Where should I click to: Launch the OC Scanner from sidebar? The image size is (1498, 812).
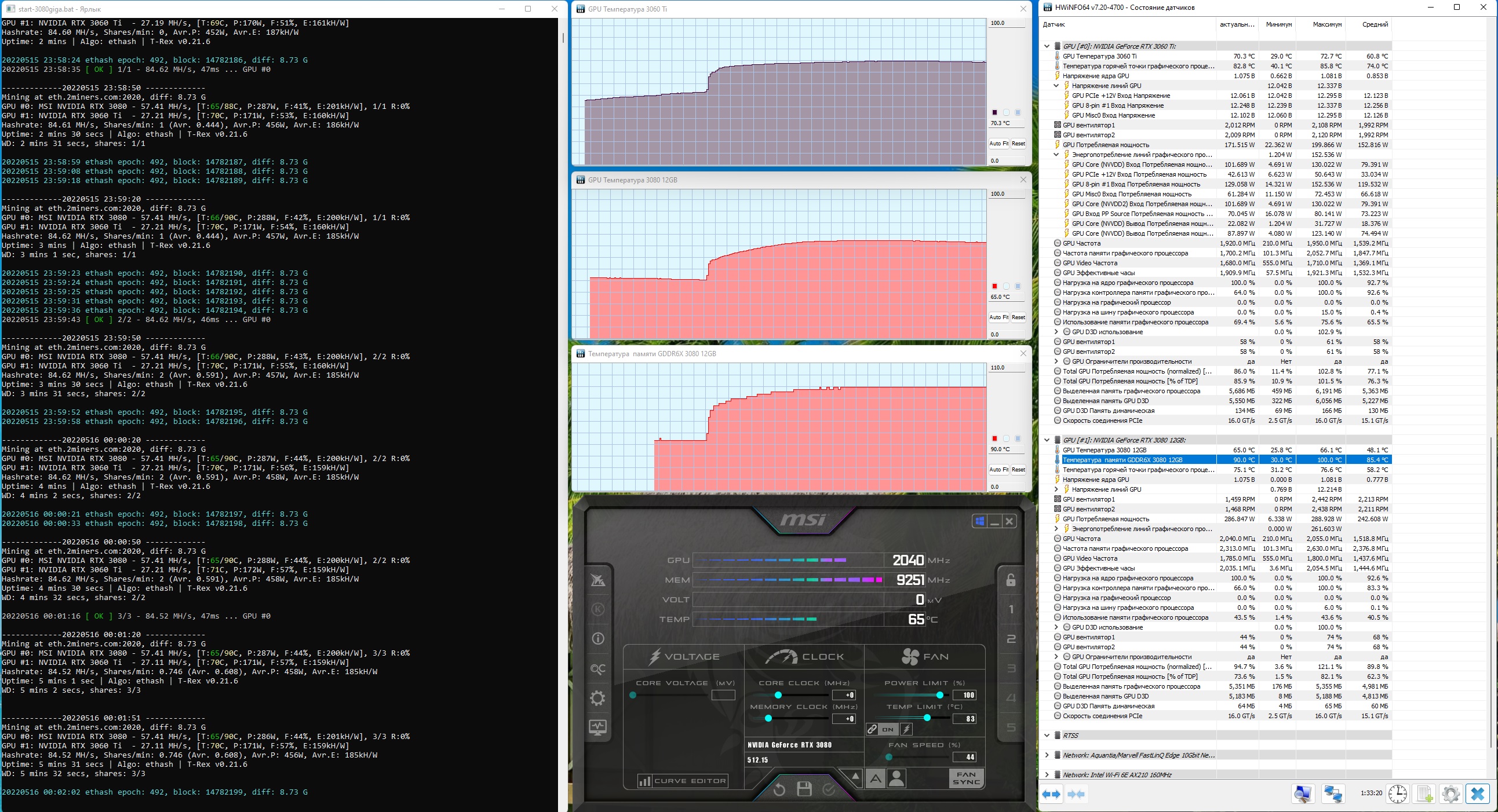[x=598, y=669]
